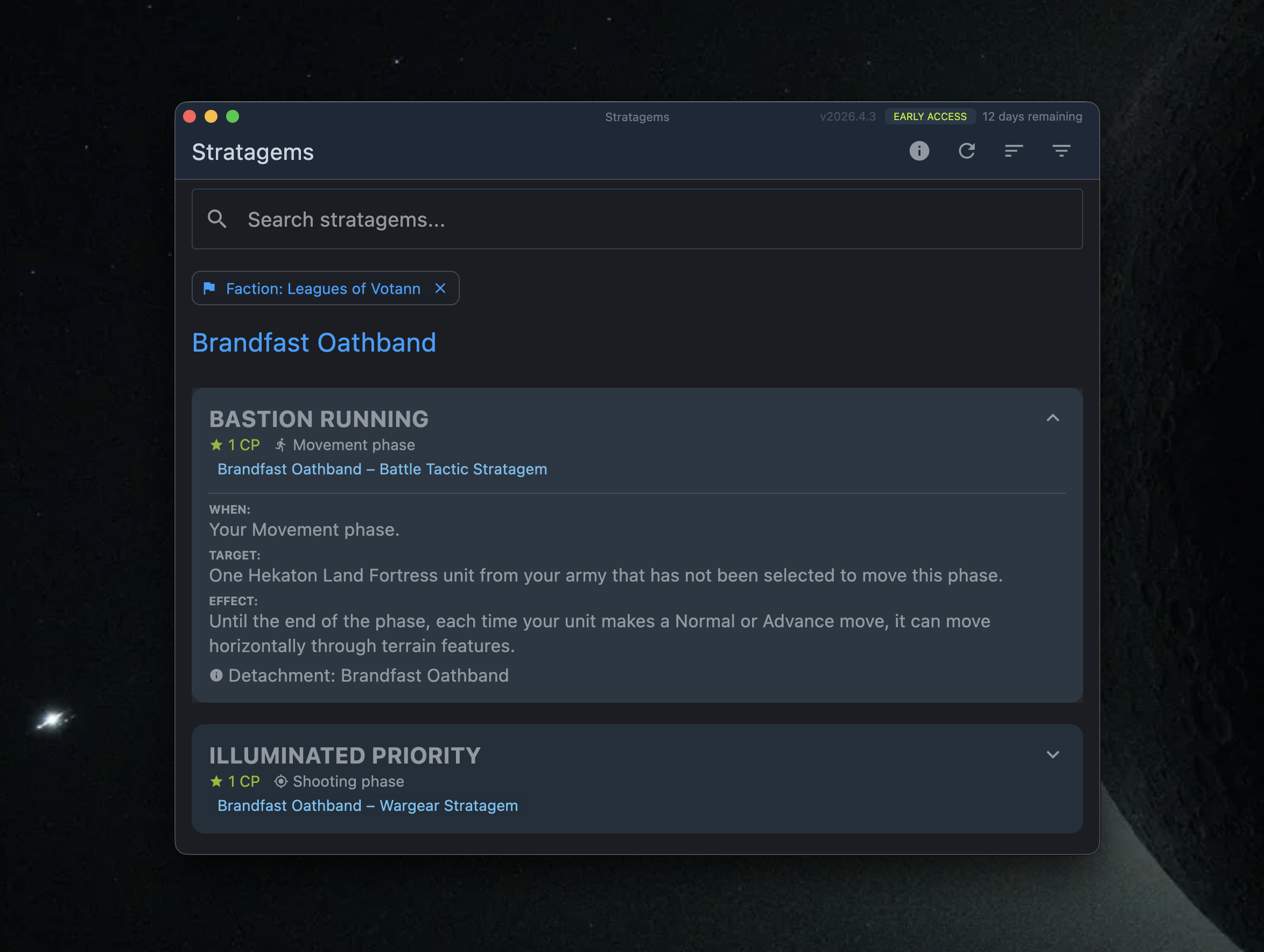Select the Faction: Leagues of Votann chip
The width and height of the screenshot is (1264, 952).
click(325, 288)
